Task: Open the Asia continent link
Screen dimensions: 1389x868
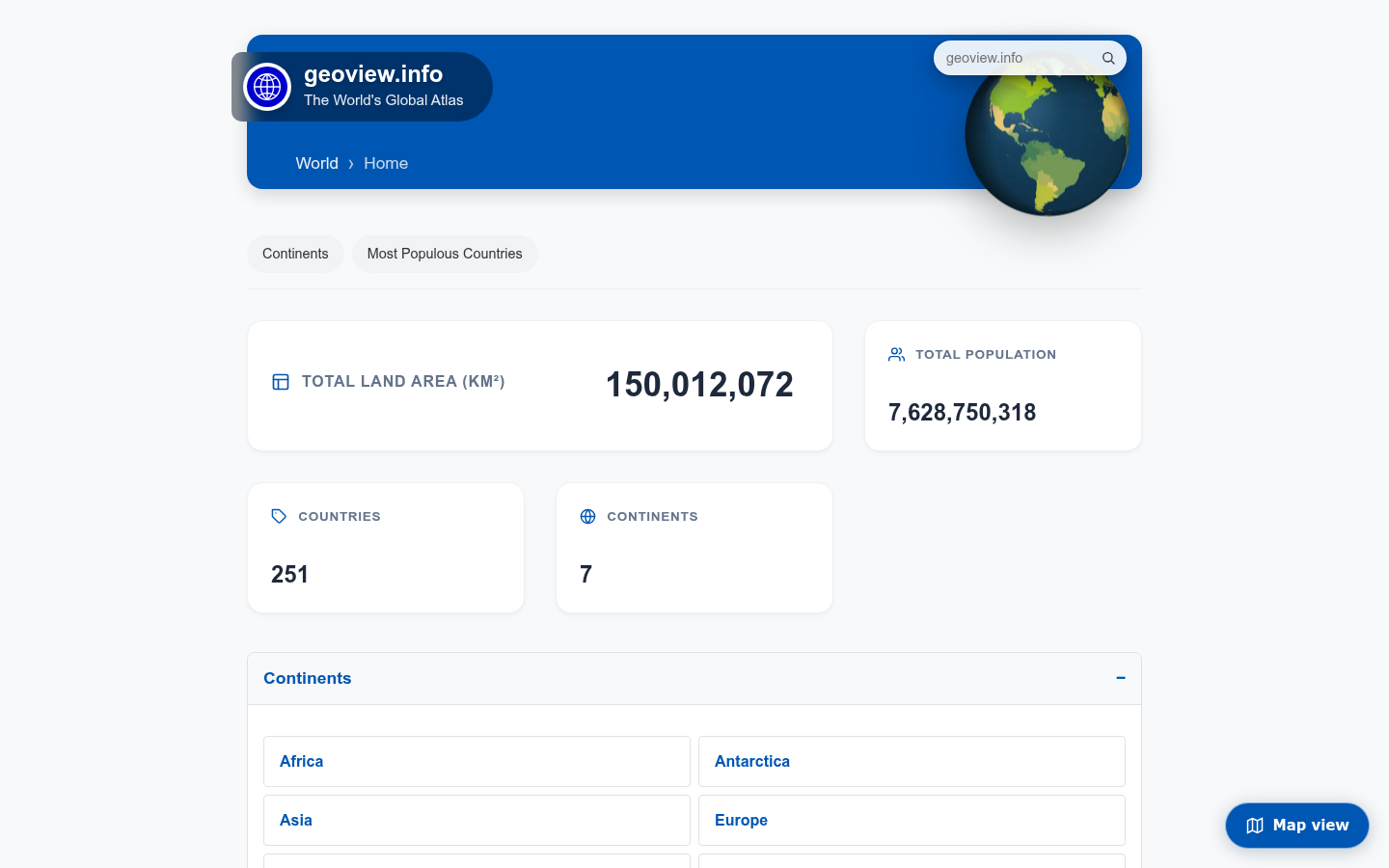Action: point(477,821)
